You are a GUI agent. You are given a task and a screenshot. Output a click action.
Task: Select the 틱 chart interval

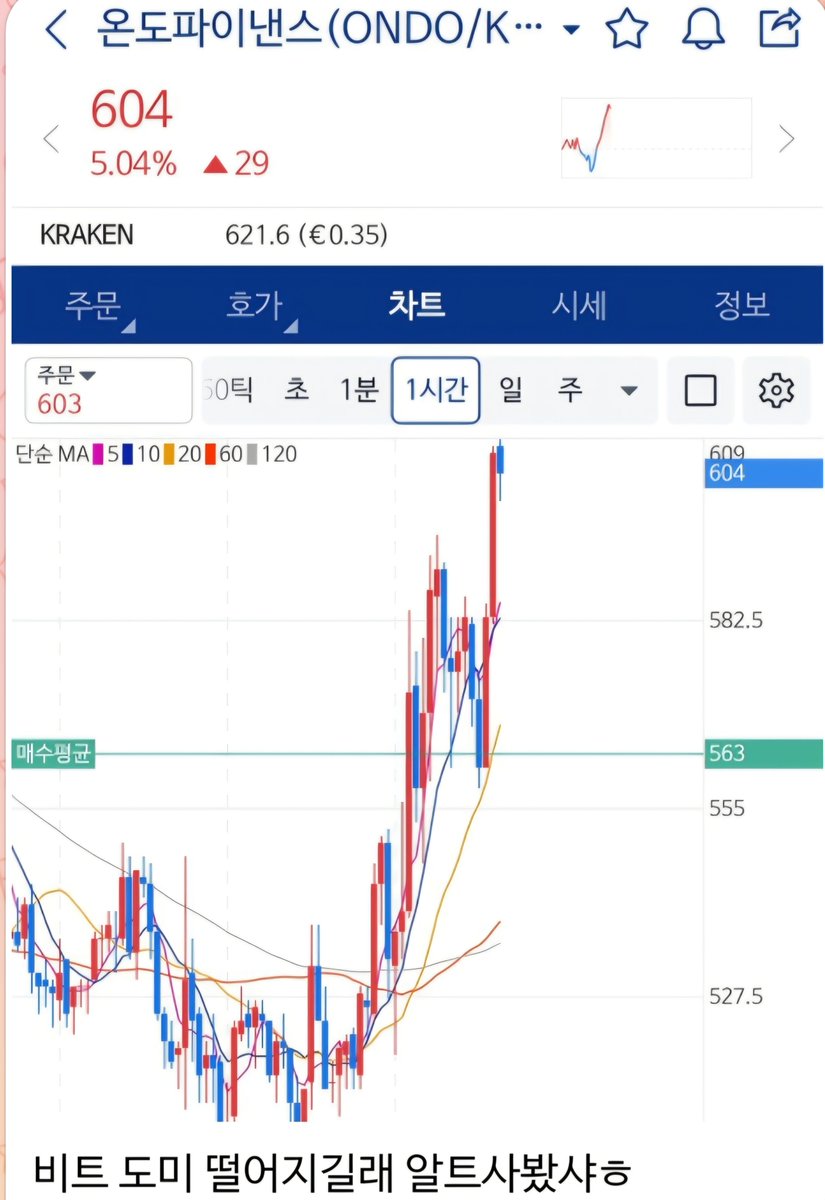point(229,390)
